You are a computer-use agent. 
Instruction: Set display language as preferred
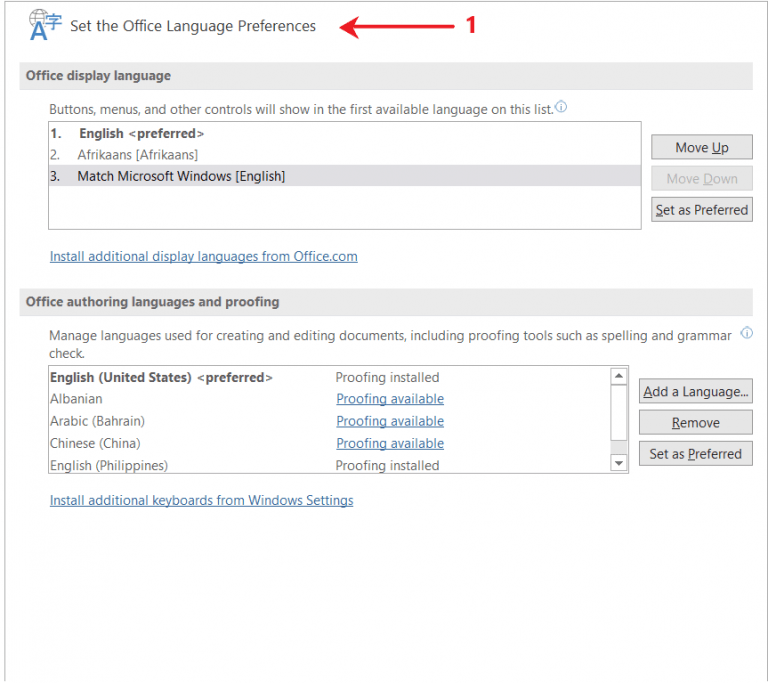tap(701, 210)
